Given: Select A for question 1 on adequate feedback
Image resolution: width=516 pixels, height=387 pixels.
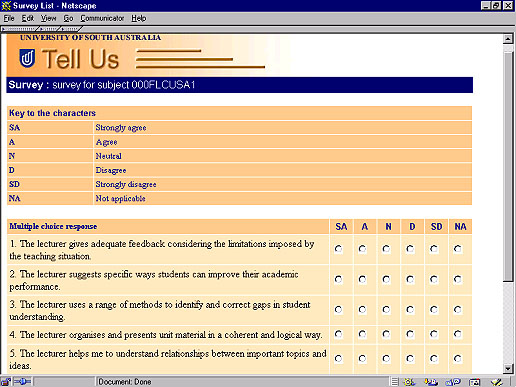Looking at the screenshot, I should [362, 249].
